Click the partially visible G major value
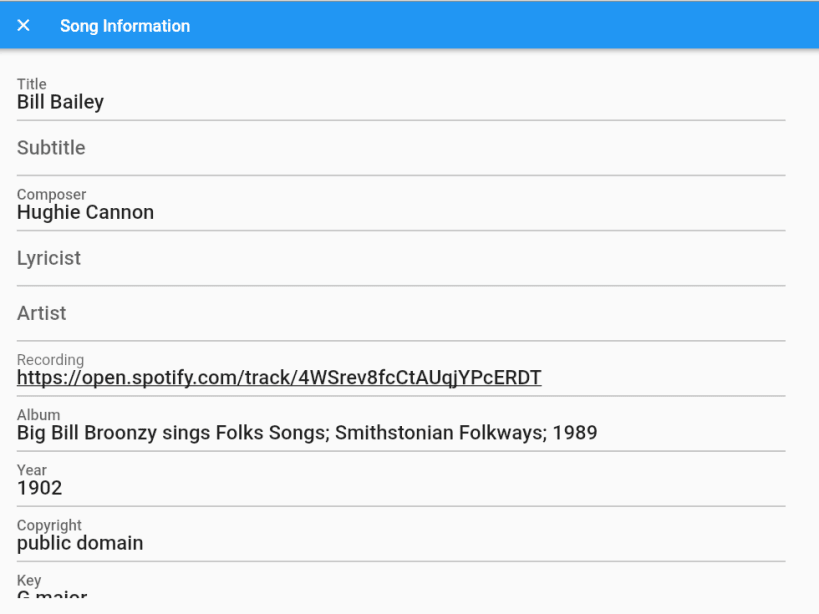This screenshot has height=614, width=819. (52, 595)
